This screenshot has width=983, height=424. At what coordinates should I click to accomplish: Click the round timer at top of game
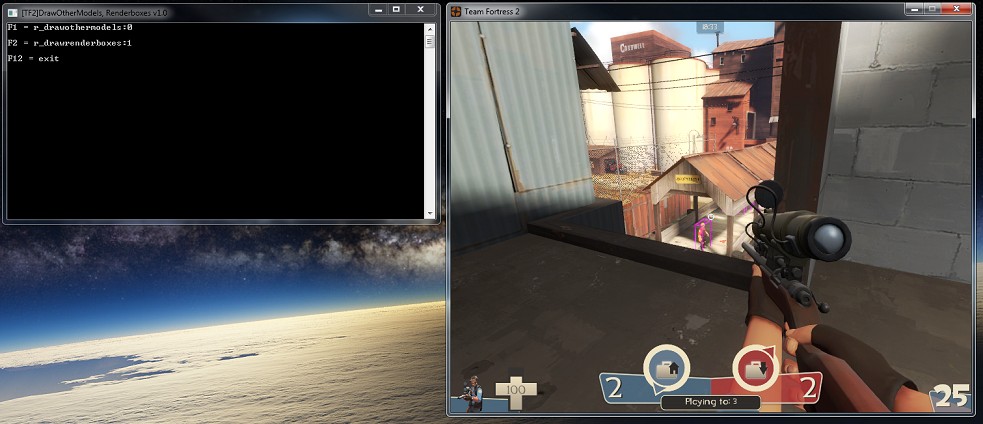[x=710, y=28]
